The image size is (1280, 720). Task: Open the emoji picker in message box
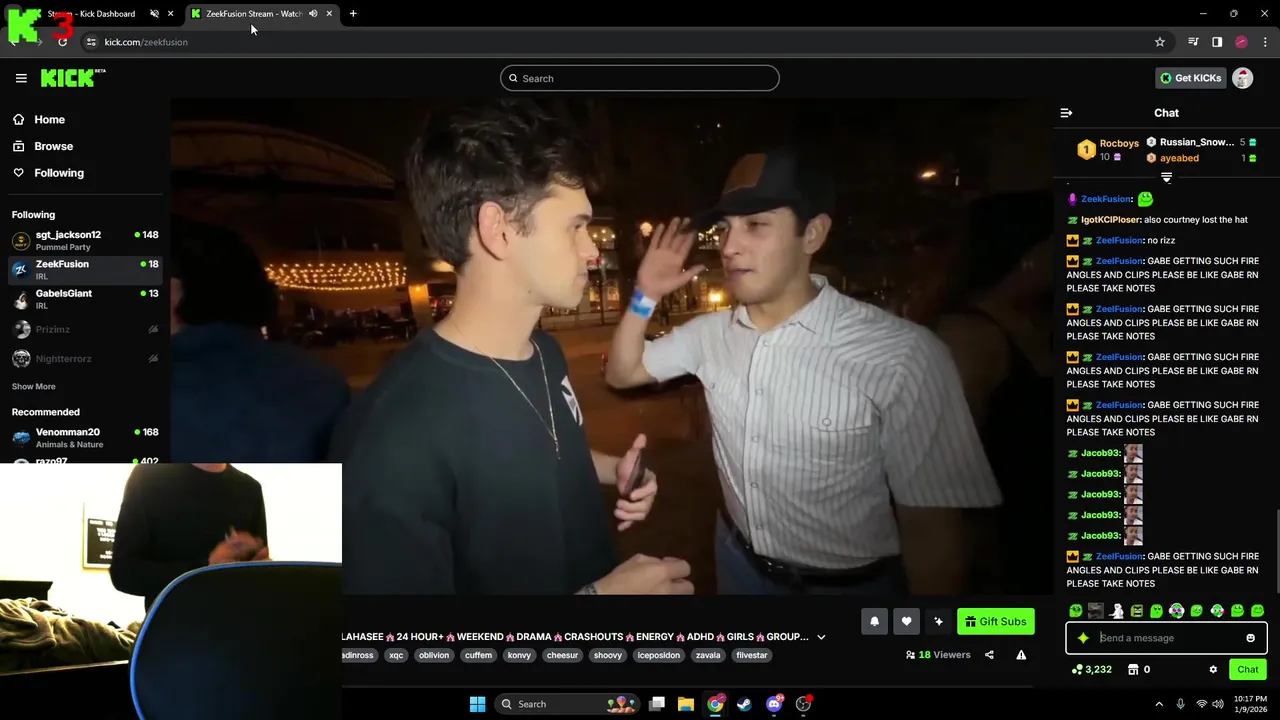coord(1250,638)
